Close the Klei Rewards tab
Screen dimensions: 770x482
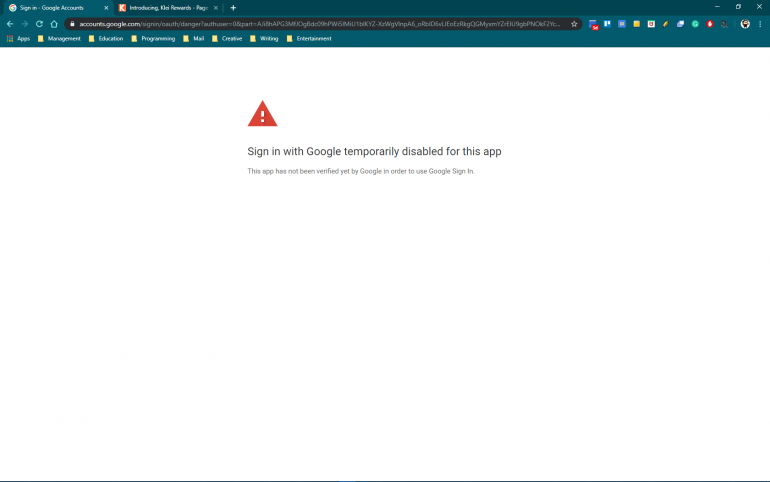click(216, 8)
